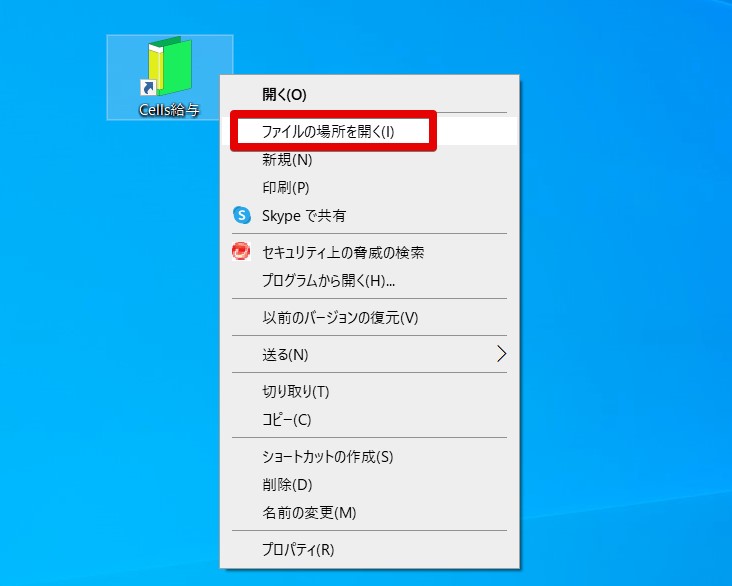This screenshot has height=586, width=732.
Task: Expand the 送る(N) submenu arrow
Action: (502, 354)
